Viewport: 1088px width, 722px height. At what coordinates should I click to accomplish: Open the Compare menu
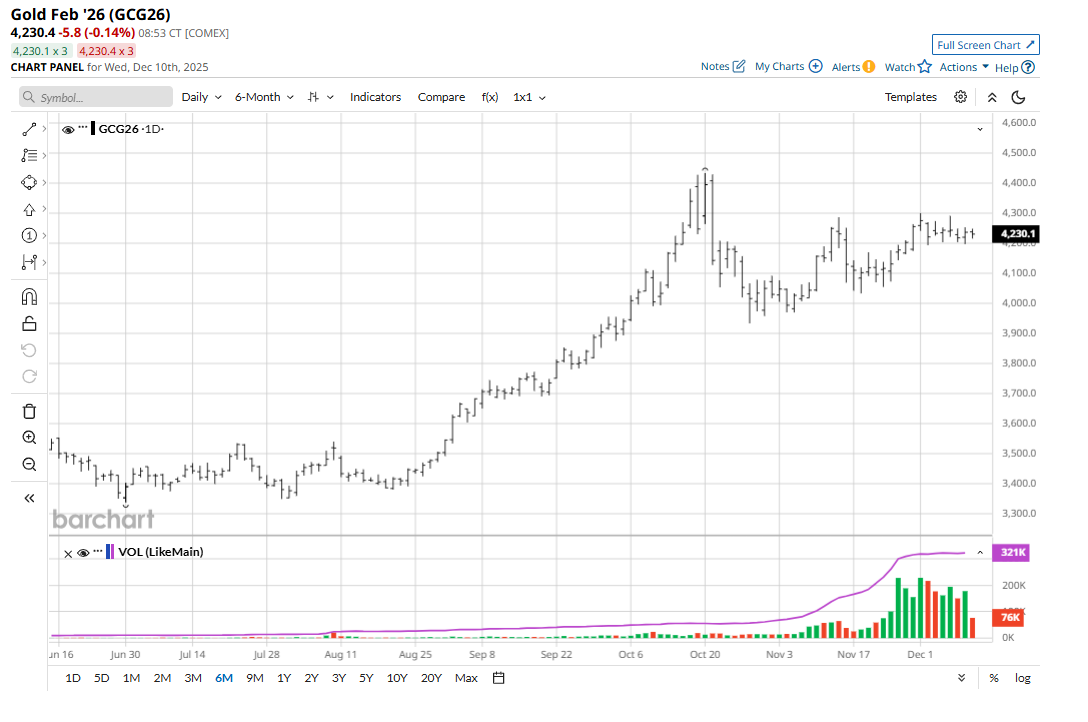[x=441, y=97]
